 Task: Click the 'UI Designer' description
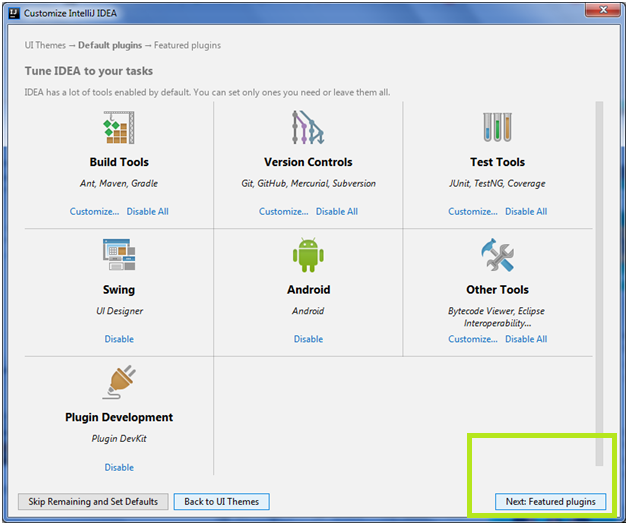coord(119,311)
